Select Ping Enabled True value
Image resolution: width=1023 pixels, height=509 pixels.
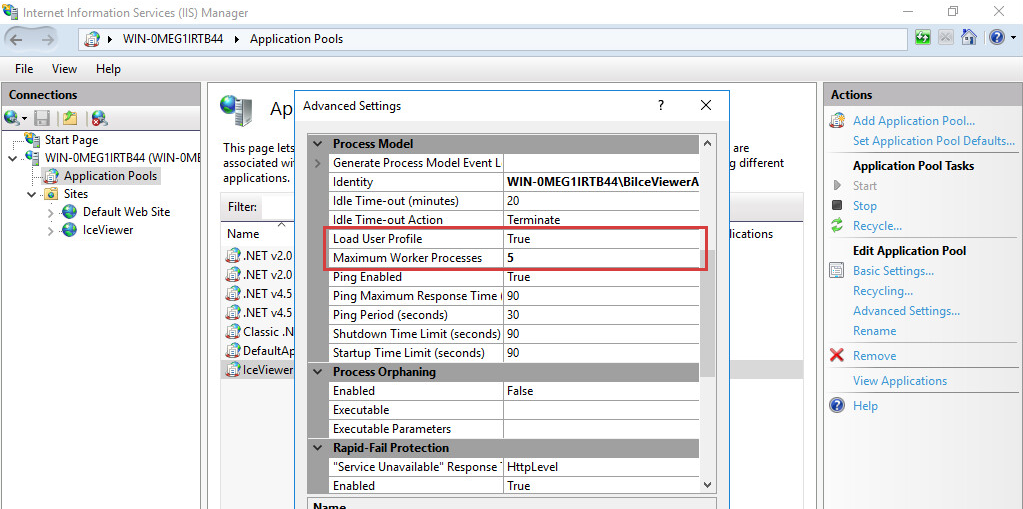[x=601, y=277]
